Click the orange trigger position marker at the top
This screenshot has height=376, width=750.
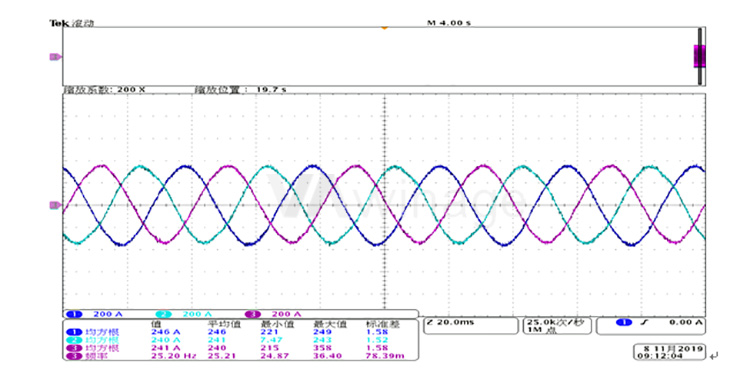(384, 28)
